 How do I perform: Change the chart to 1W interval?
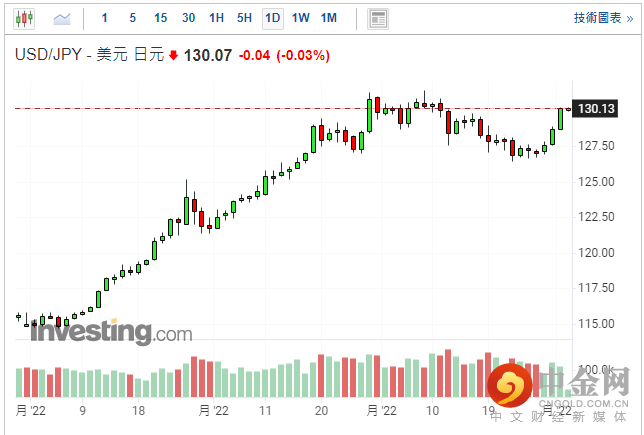coord(300,18)
